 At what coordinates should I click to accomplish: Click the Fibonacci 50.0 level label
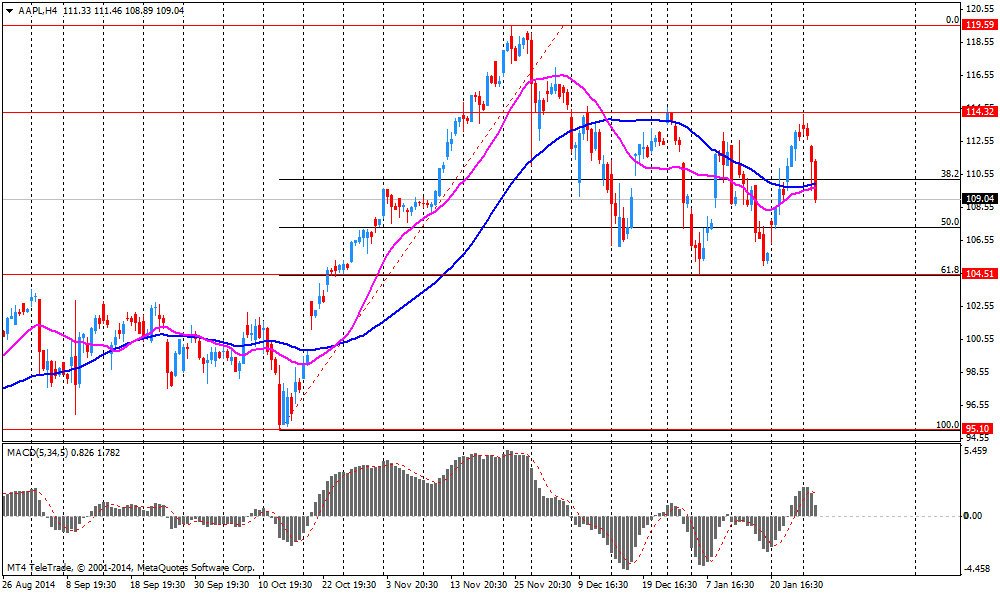pyautogui.click(x=950, y=222)
